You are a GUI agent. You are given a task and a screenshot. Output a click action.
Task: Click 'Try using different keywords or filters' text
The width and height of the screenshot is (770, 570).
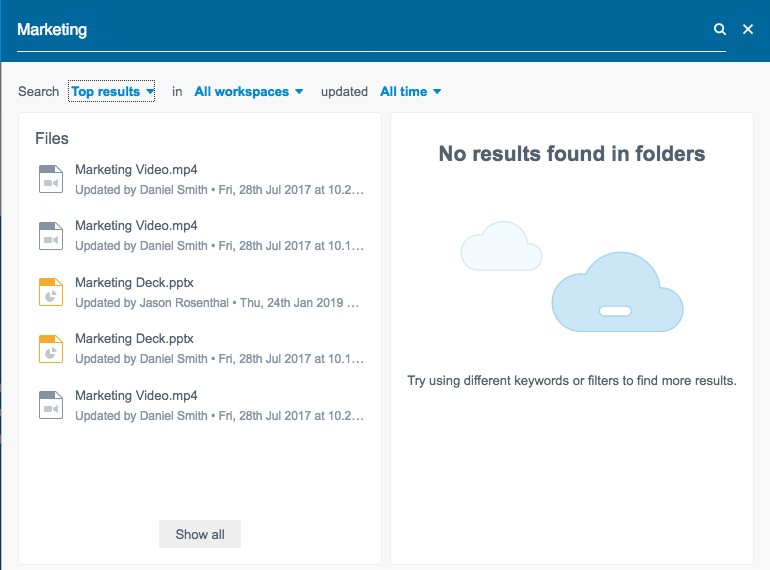click(572, 380)
